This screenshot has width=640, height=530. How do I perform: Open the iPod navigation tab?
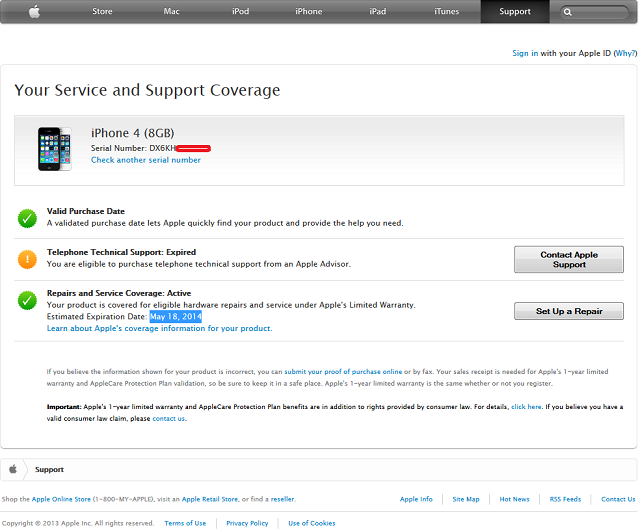pos(240,11)
